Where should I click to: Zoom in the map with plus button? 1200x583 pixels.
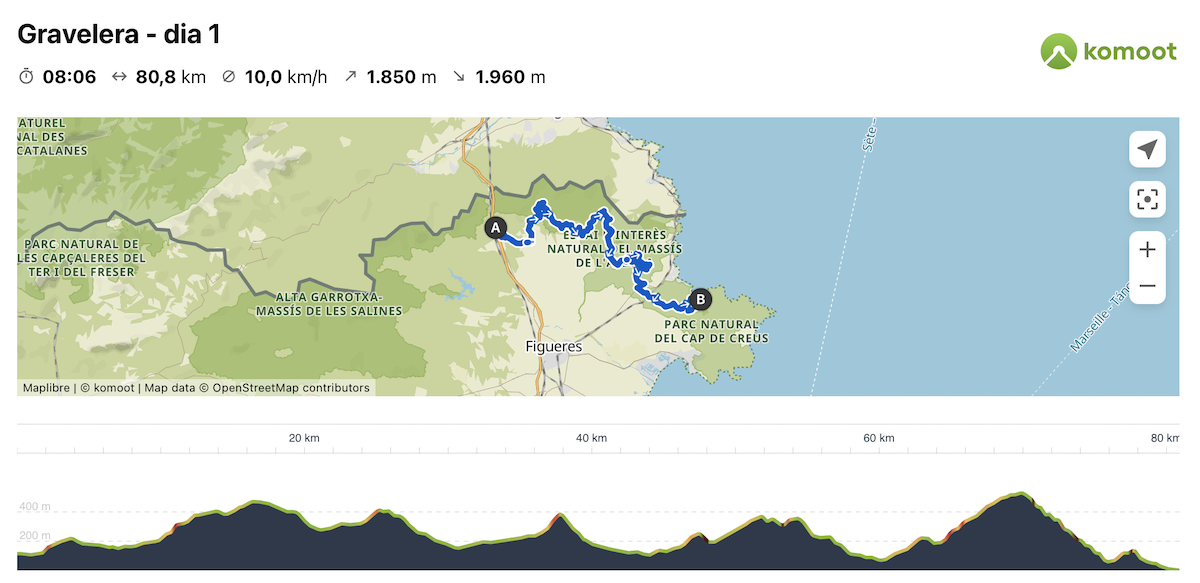tap(1147, 249)
